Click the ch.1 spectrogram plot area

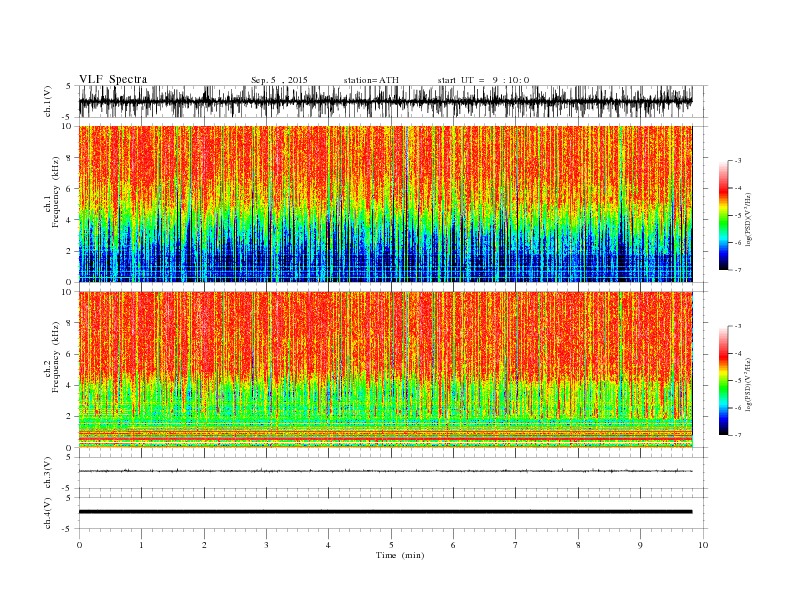tap(385, 204)
